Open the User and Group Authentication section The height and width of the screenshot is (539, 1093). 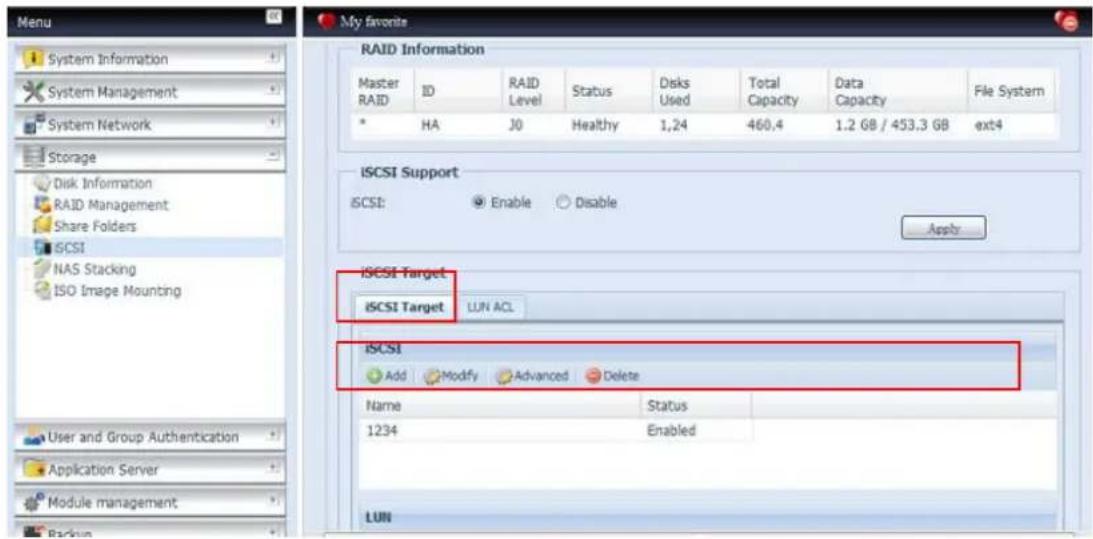(x=150, y=437)
